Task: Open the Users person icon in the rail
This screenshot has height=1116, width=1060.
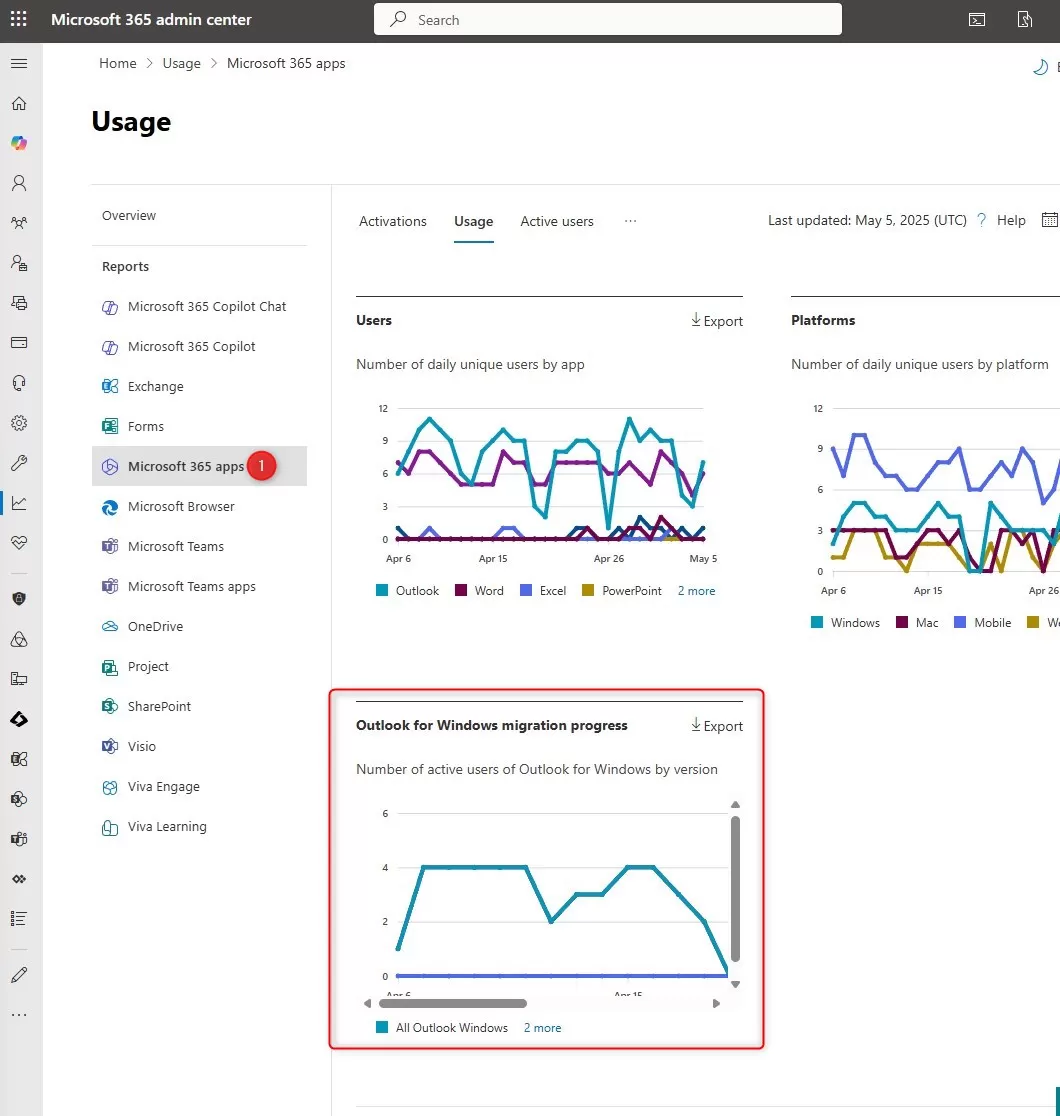Action: pyautogui.click(x=19, y=184)
